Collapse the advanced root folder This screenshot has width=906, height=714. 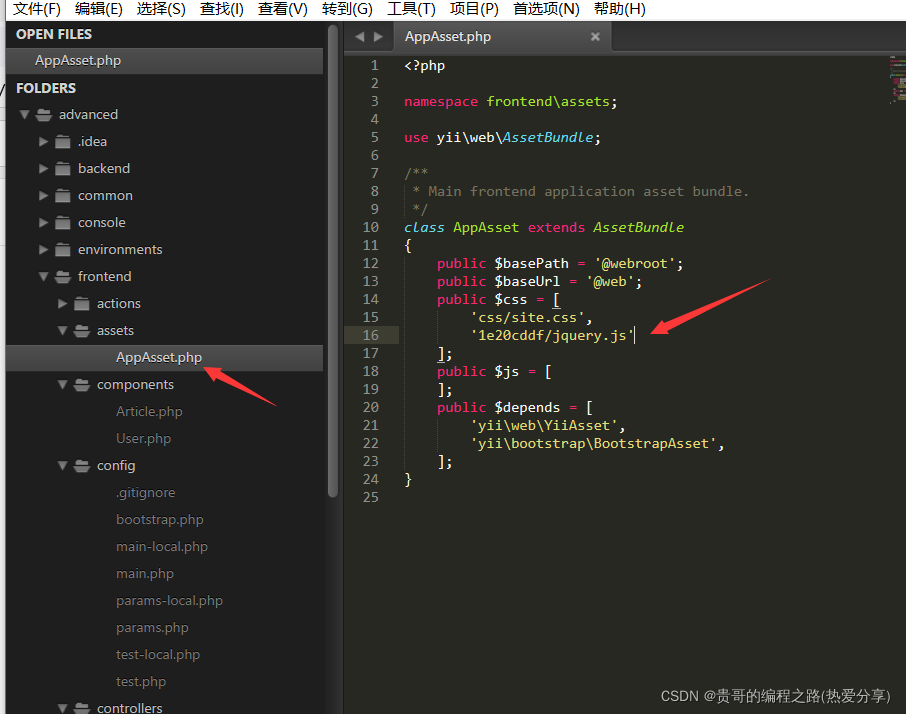pos(24,114)
